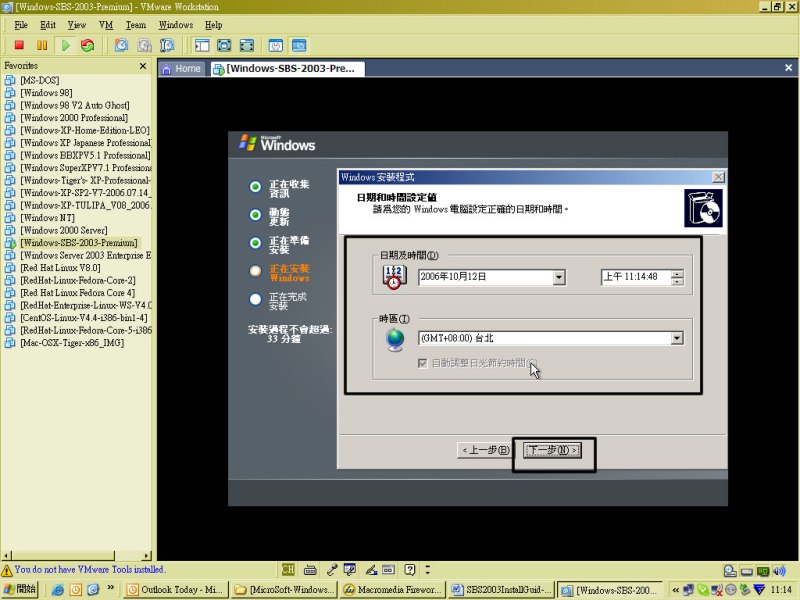The height and width of the screenshot is (600, 800).
Task: Click the Reset virtual machine toolbar icon
Action: pos(88,45)
